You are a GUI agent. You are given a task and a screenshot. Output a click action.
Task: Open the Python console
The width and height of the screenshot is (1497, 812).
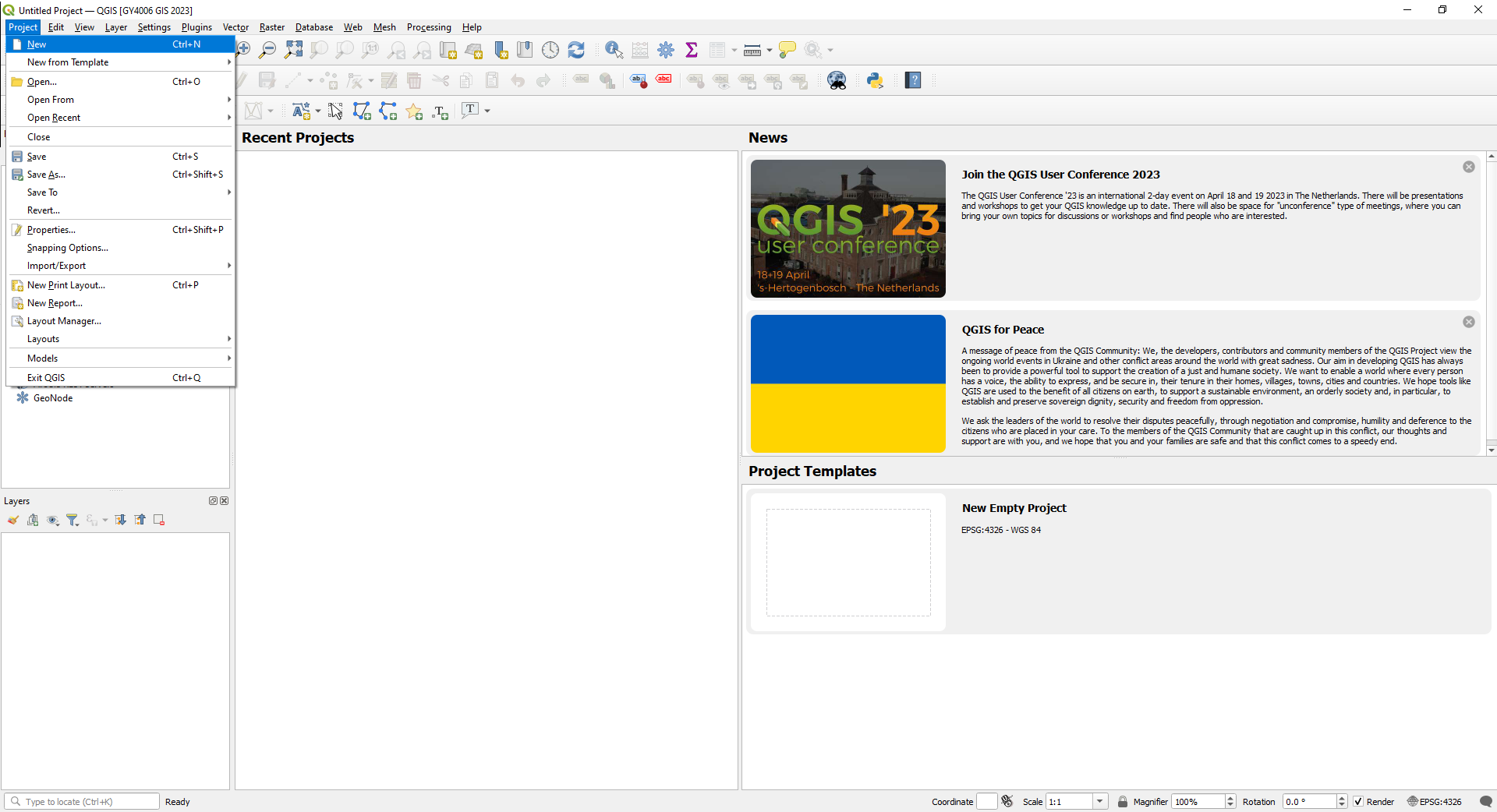(x=875, y=80)
